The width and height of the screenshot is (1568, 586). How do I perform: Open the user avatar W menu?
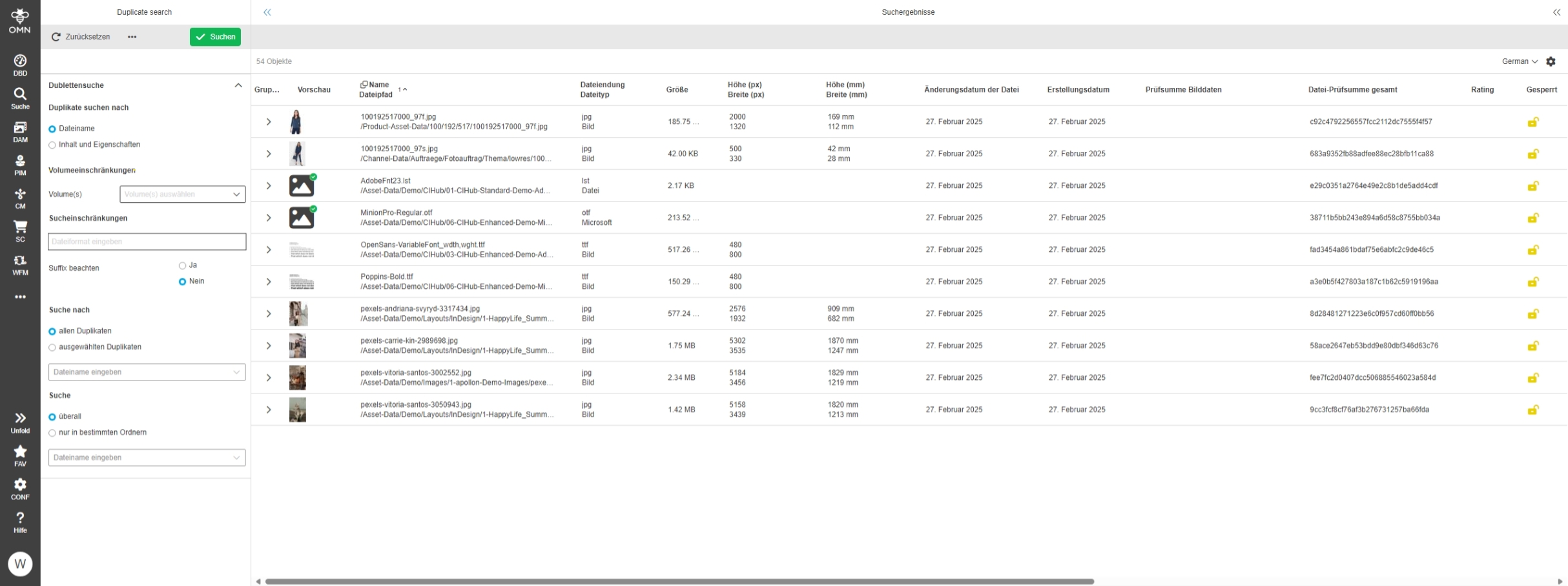pyautogui.click(x=20, y=564)
